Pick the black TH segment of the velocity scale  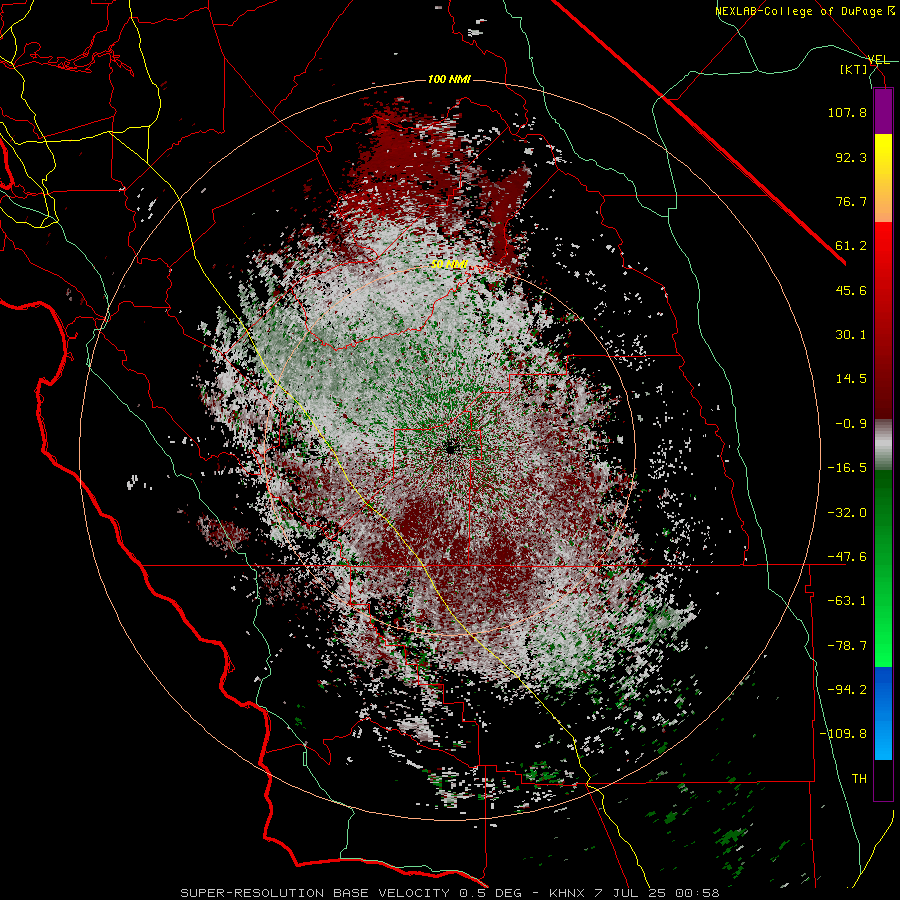[883, 779]
